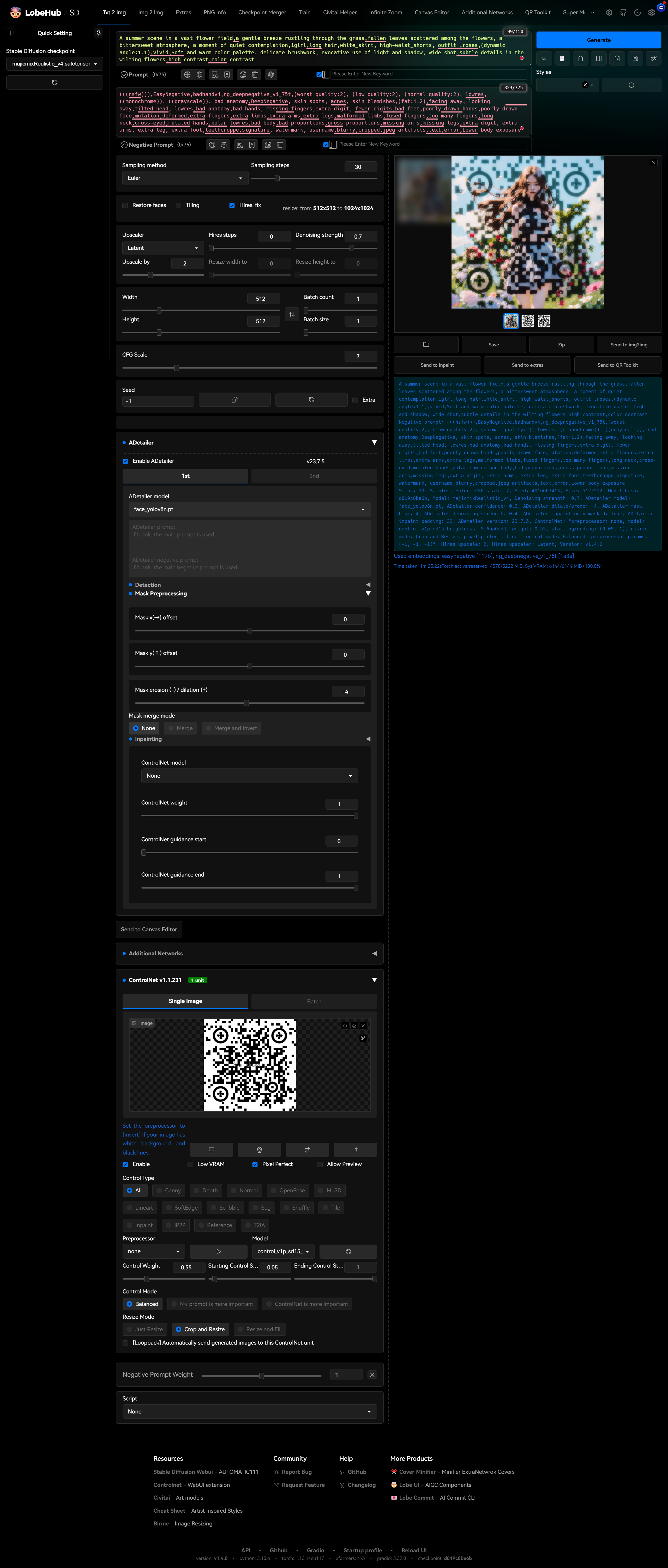Open the webcam icon in ControlNet
The image size is (668, 1568).
[x=259, y=1150]
